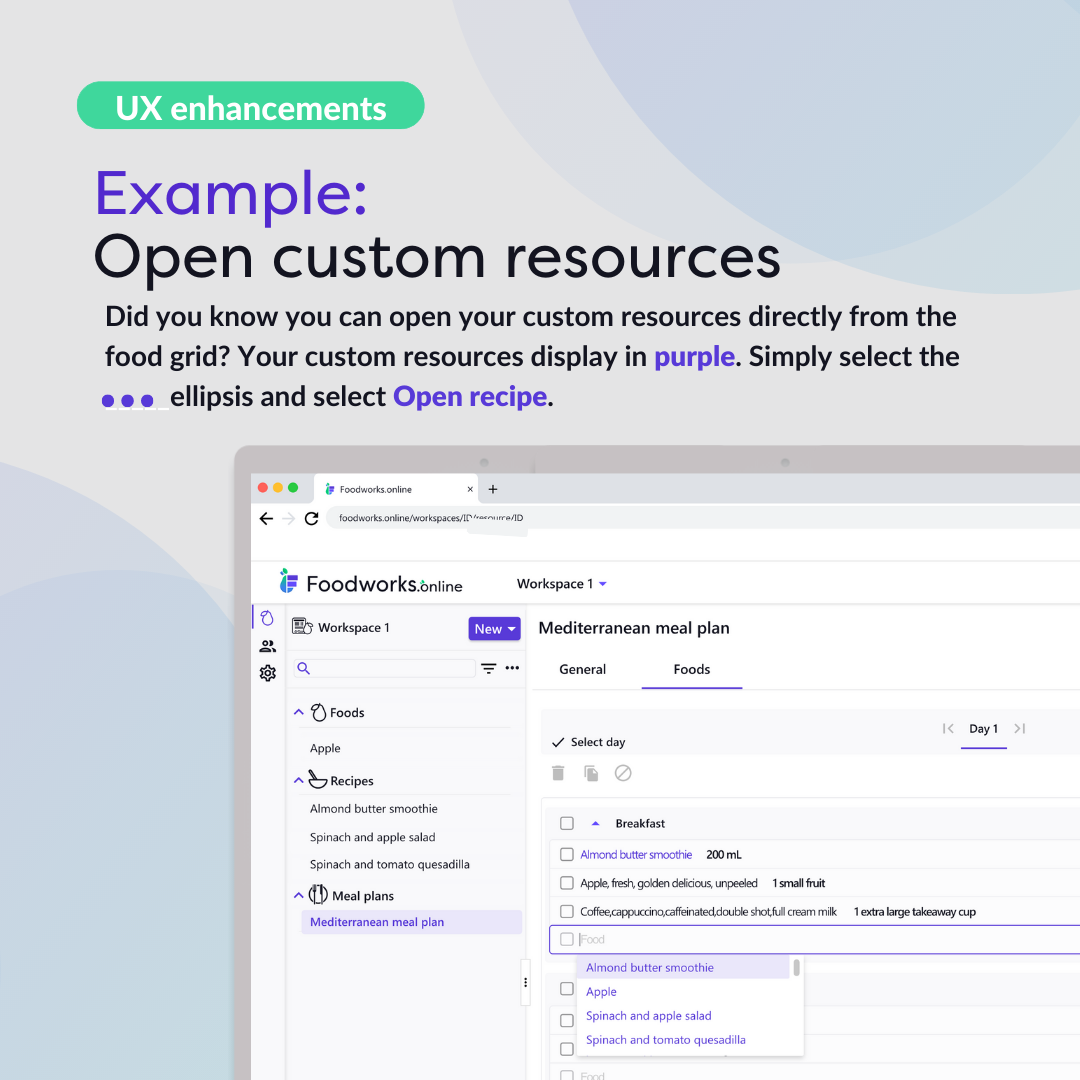1080x1080 pixels.
Task: Open the foods sidebar pear icon
Action: point(267,618)
